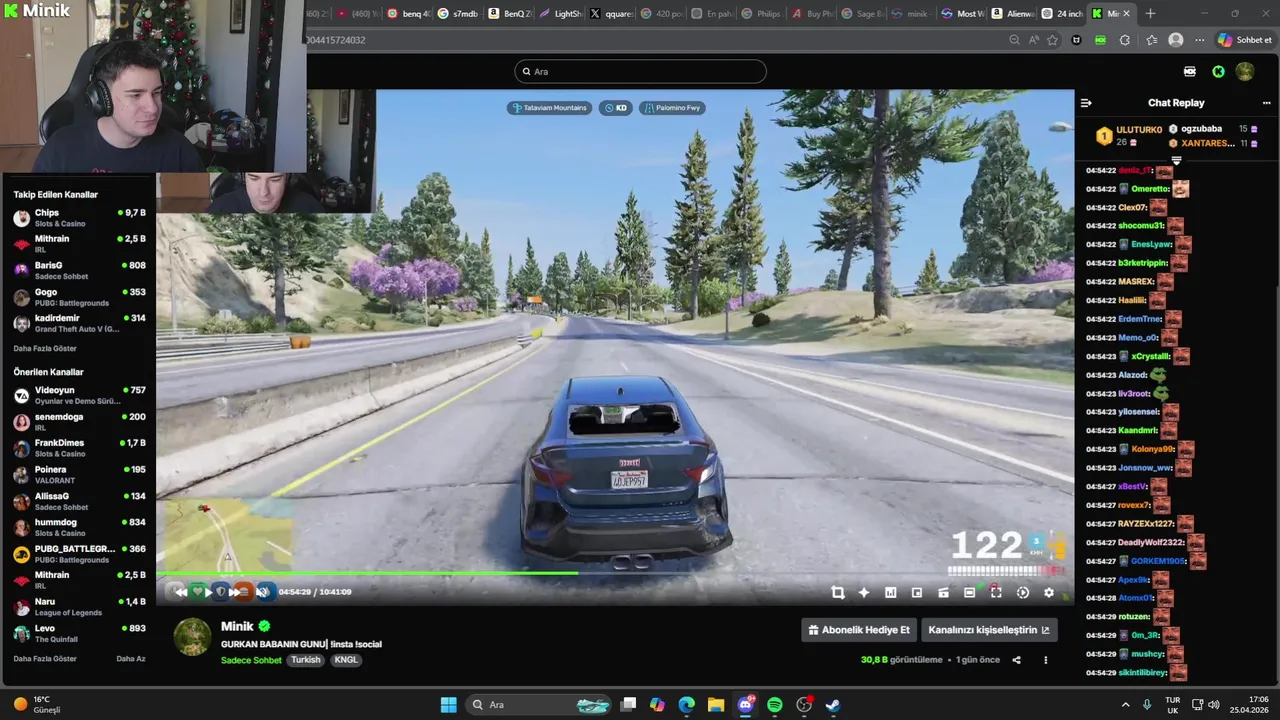Rewind the video with the back control
The height and width of the screenshot is (720, 1280).
181,592
